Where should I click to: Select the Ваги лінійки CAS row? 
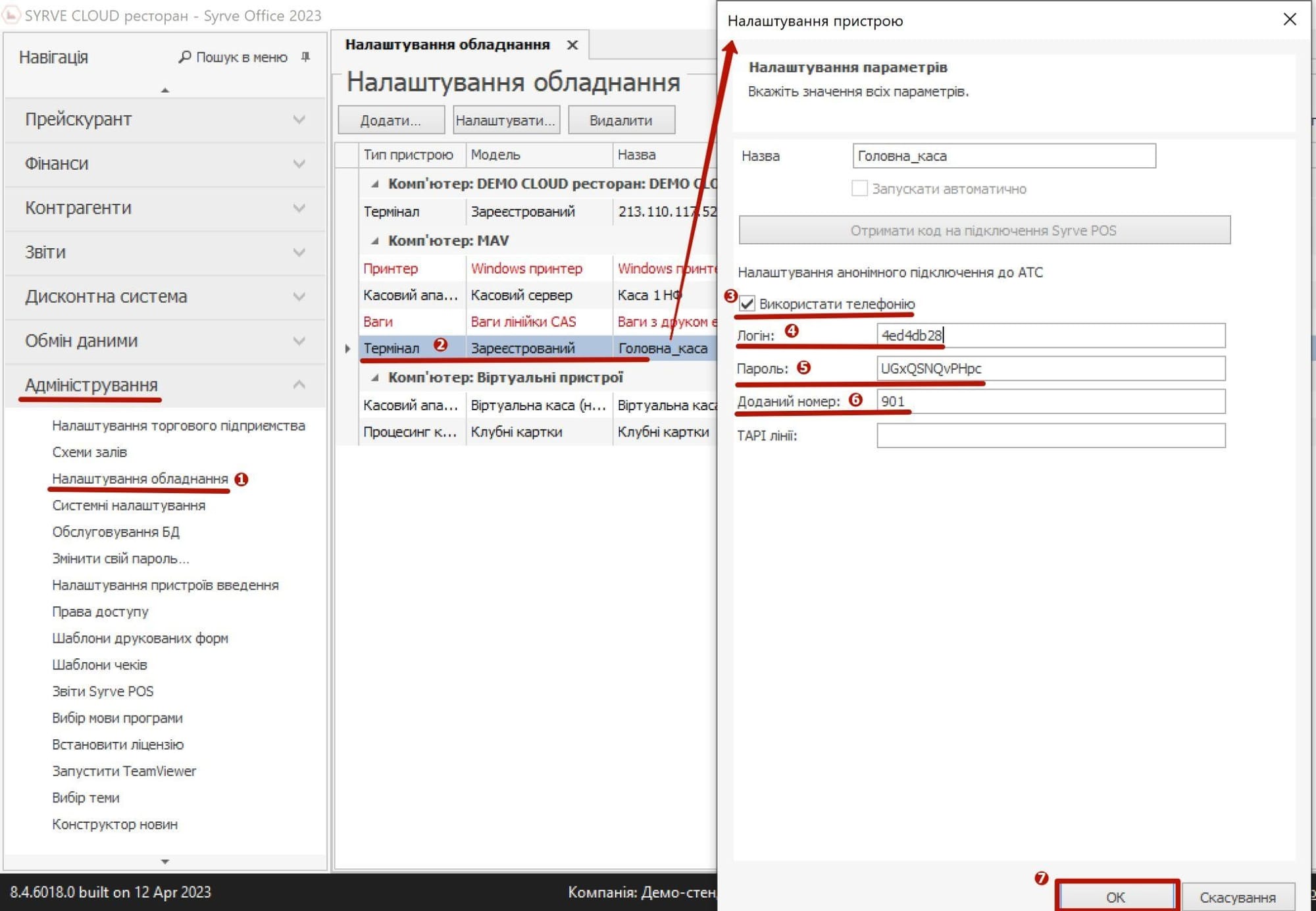[x=538, y=322]
